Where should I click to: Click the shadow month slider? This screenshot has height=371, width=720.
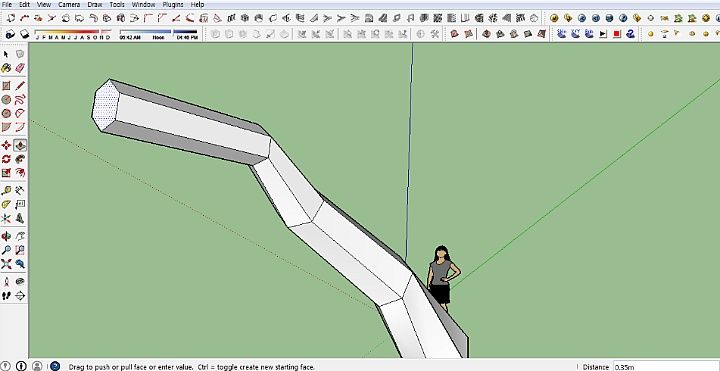point(73,32)
